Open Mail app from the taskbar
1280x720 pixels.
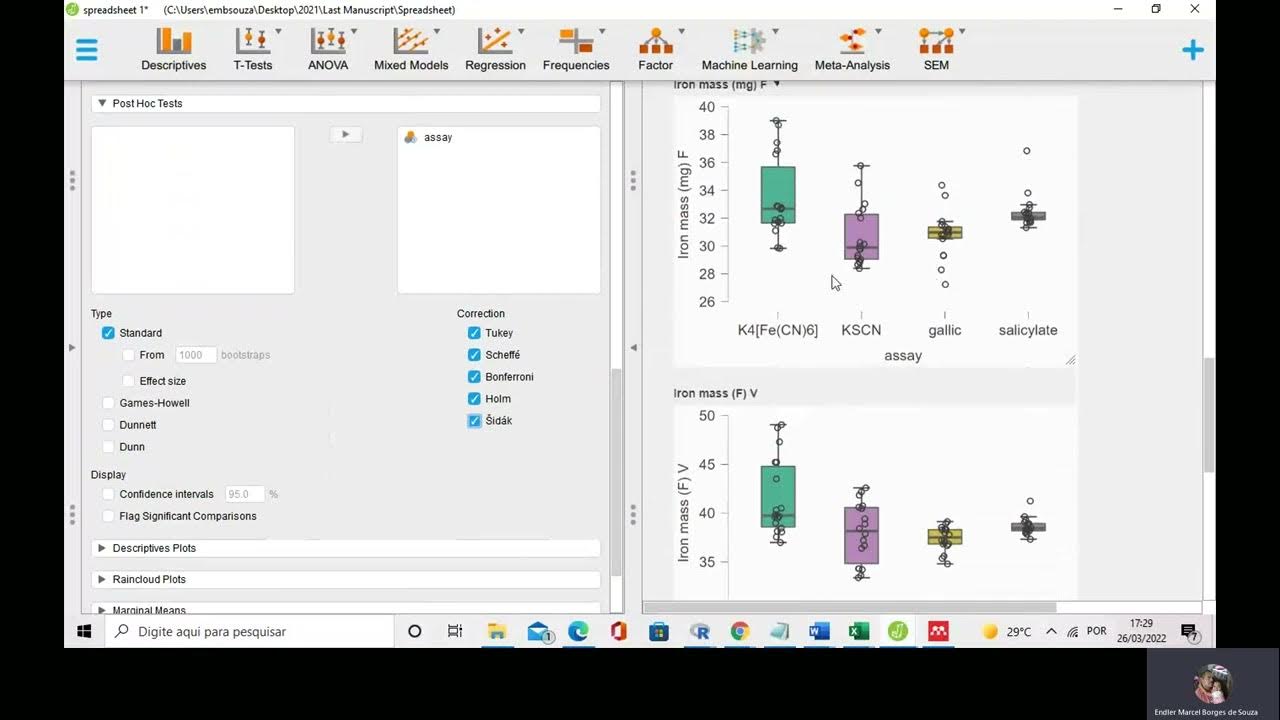pos(539,631)
